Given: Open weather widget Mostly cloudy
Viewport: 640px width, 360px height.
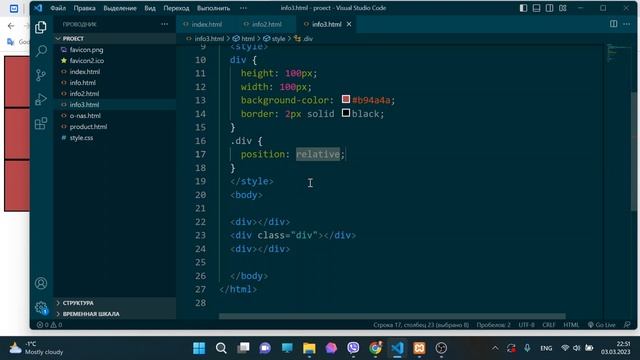Looking at the screenshot, I should pos(37,348).
